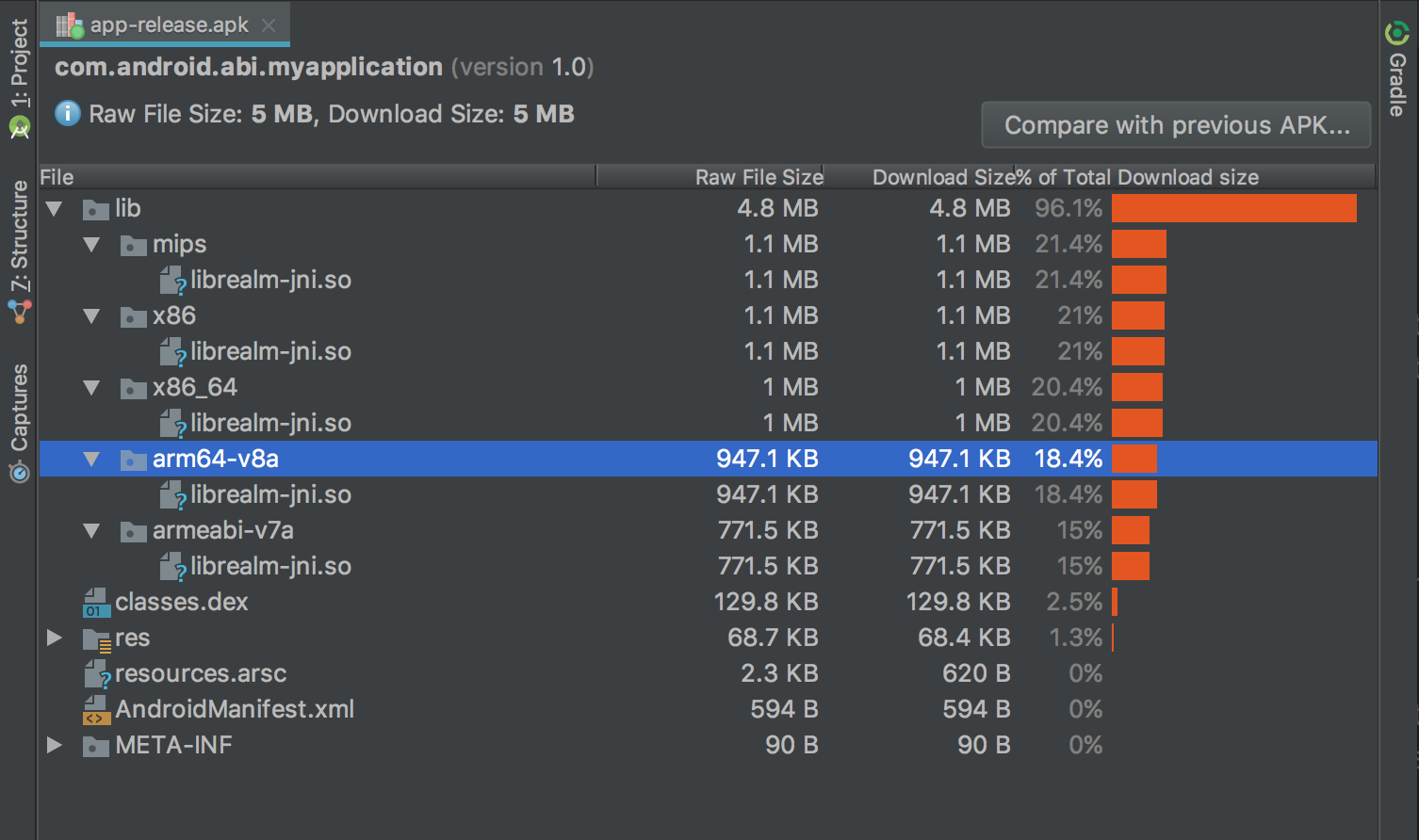Click the File column header
1419x840 pixels.
click(x=317, y=177)
